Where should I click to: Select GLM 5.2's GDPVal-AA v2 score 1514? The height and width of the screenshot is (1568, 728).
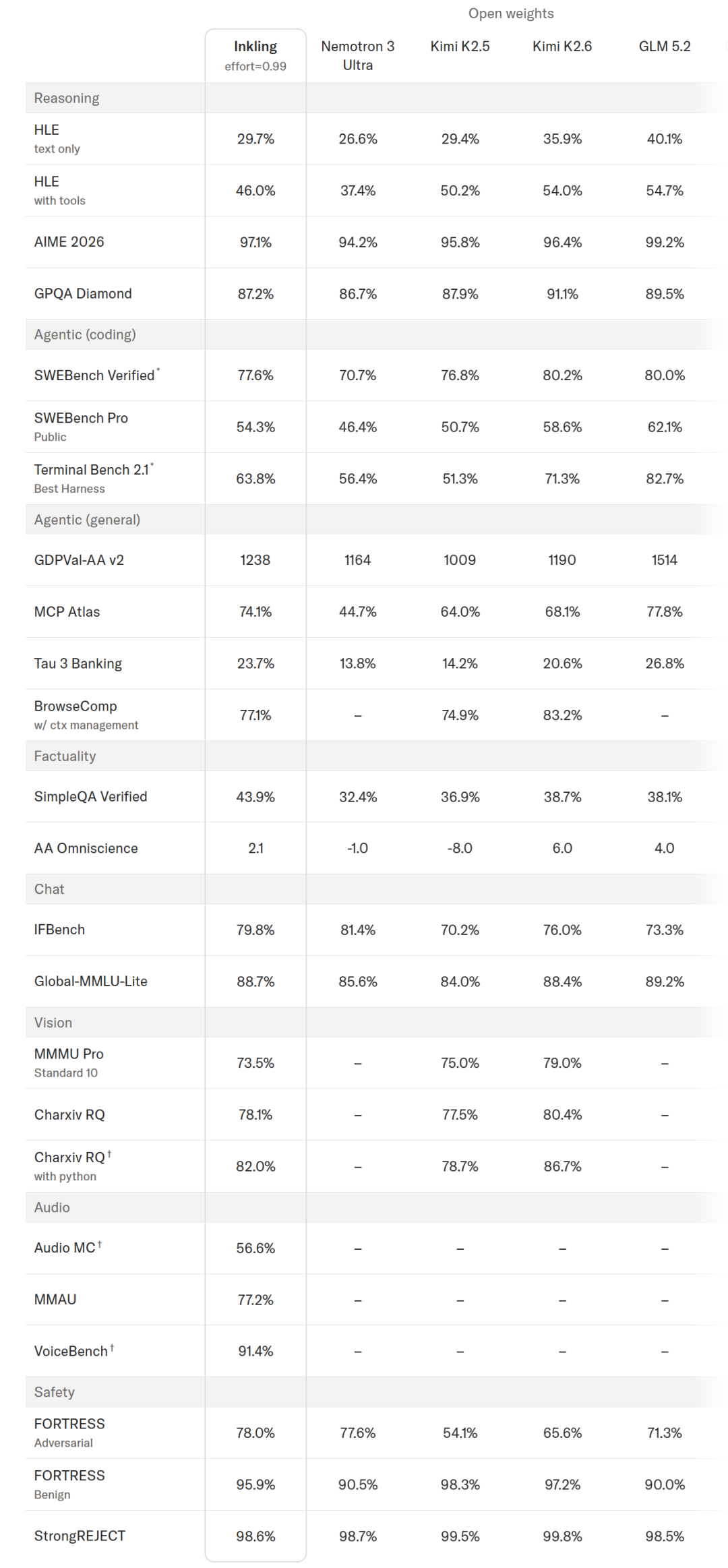pyautogui.click(x=665, y=560)
